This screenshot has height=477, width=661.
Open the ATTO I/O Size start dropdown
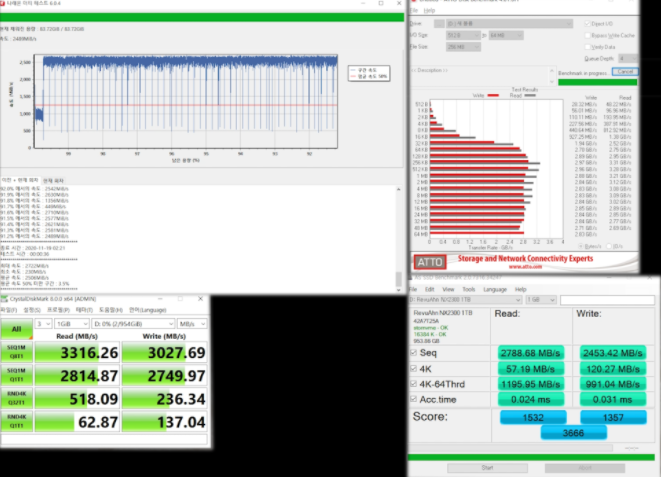point(463,35)
